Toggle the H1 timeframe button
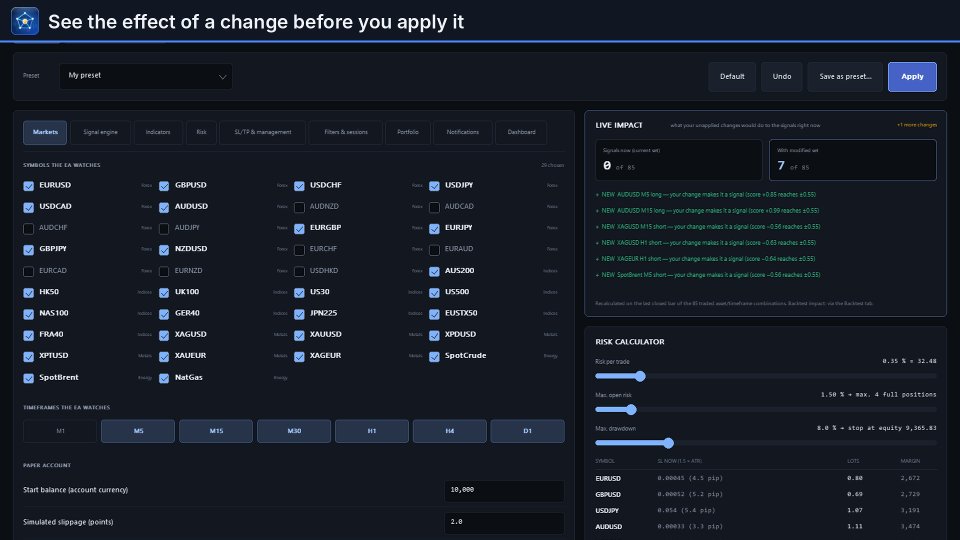 372,431
